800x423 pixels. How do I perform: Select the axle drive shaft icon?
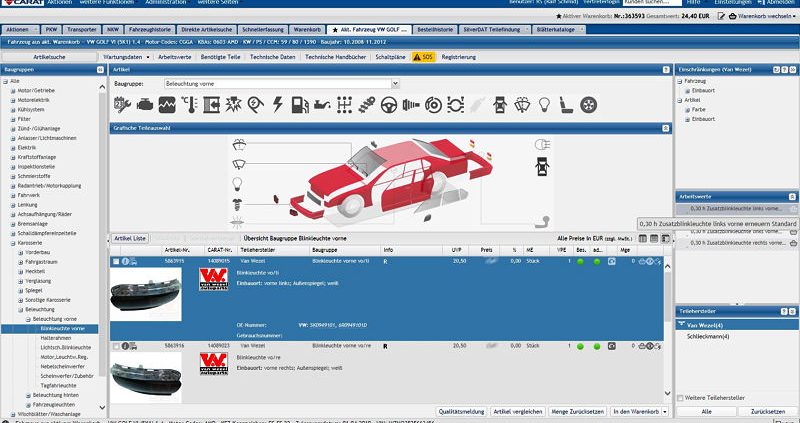coord(411,105)
